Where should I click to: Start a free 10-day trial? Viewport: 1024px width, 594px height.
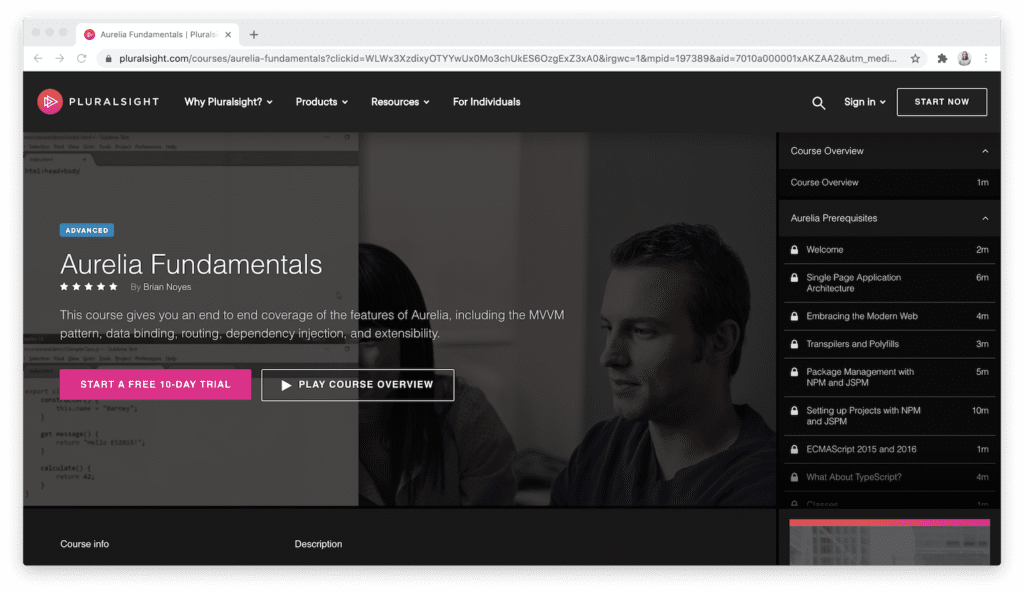tap(155, 384)
